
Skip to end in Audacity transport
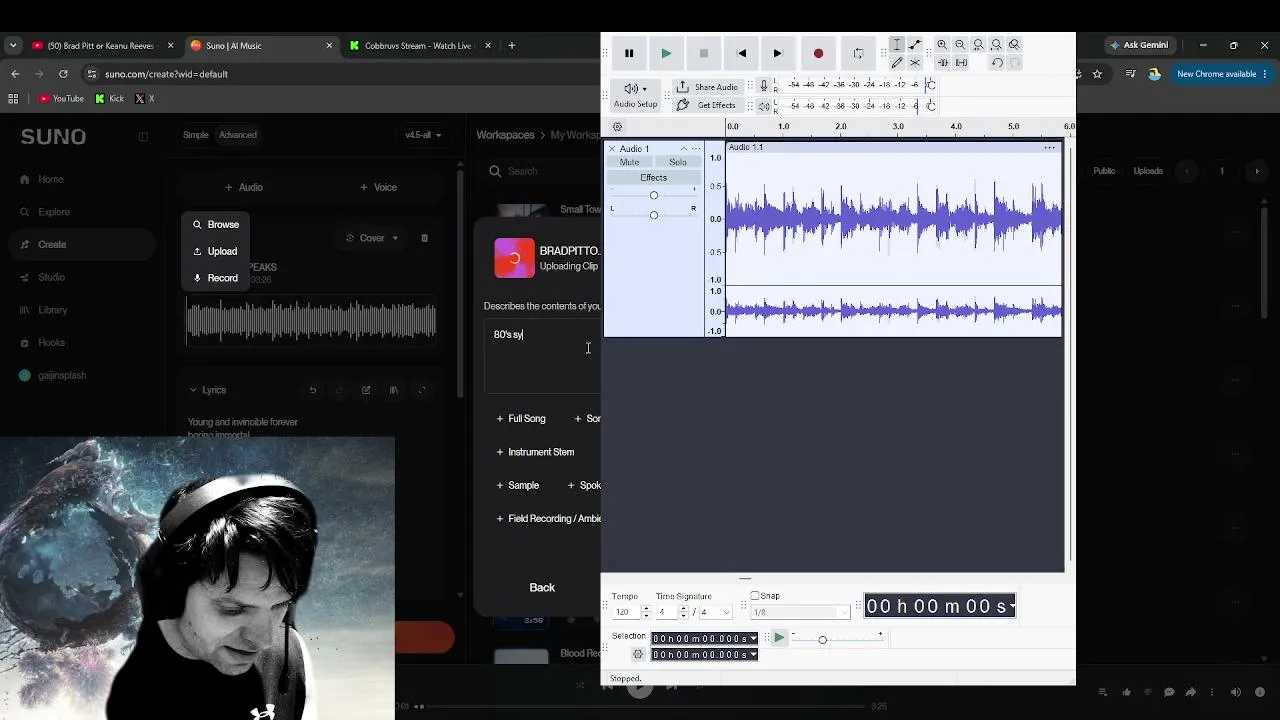point(778,53)
